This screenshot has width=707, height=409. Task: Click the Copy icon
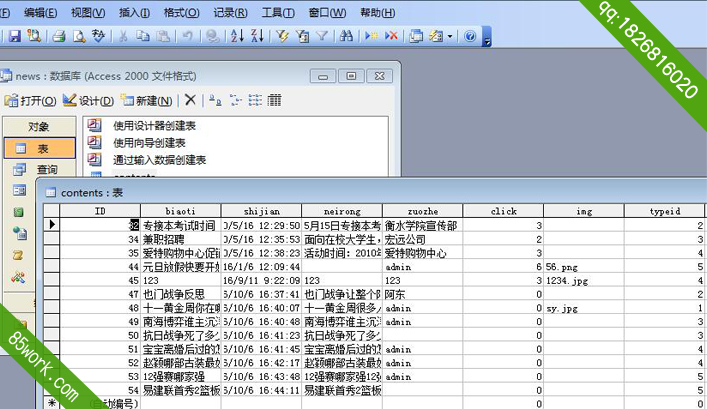143,36
